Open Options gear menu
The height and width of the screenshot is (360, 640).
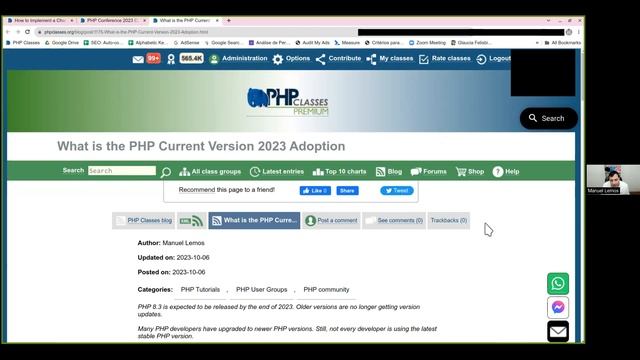point(291,59)
